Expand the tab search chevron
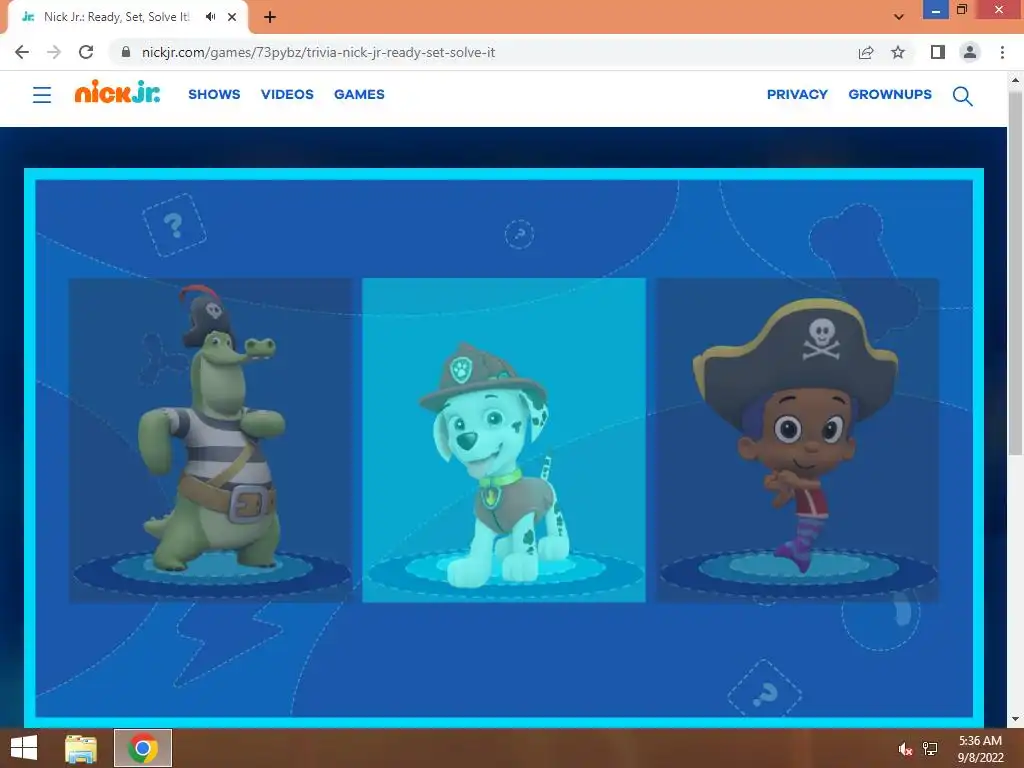Image resolution: width=1024 pixels, height=768 pixels. (x=899, y=17)
